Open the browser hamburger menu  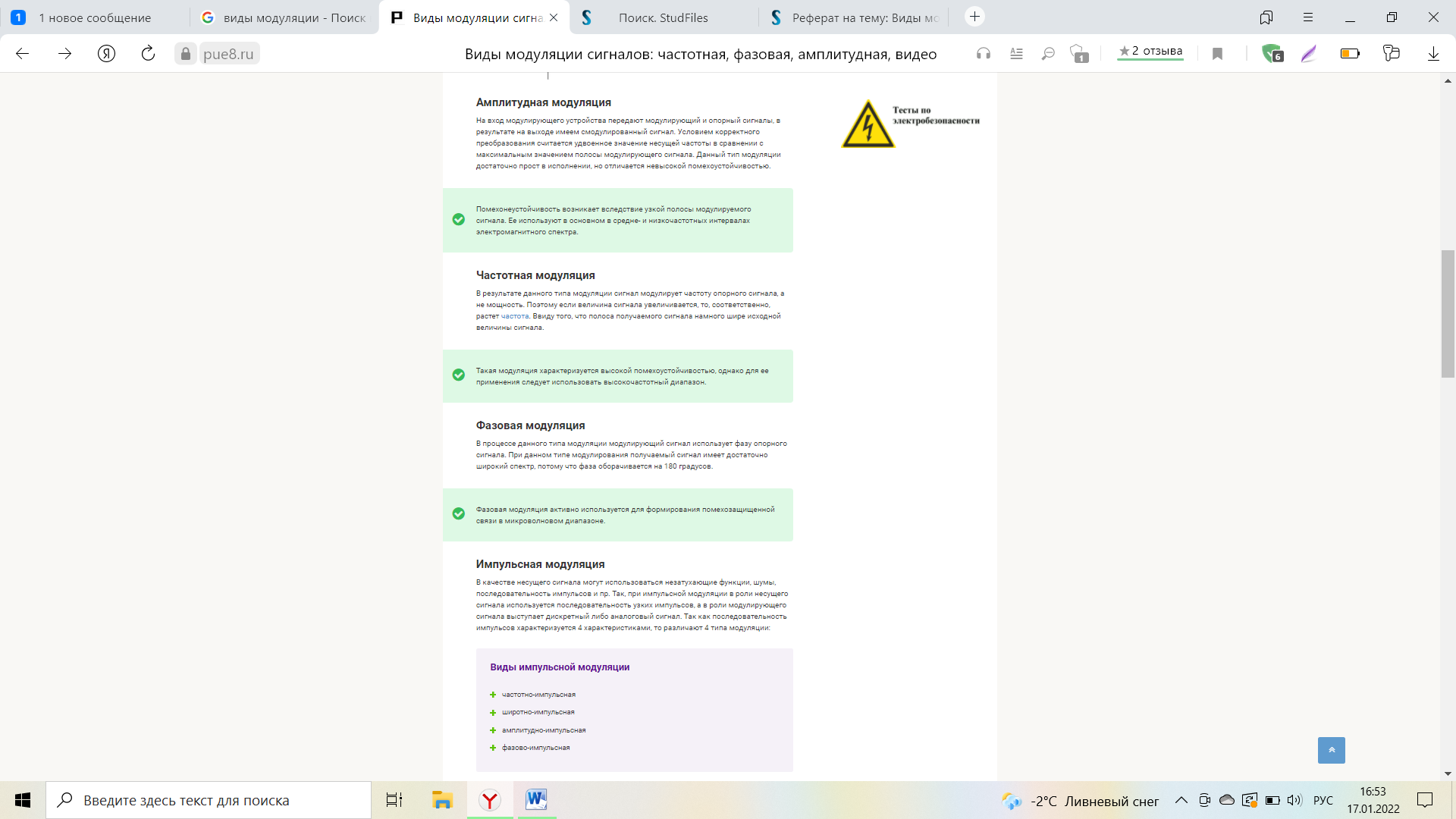point(1308,17)
